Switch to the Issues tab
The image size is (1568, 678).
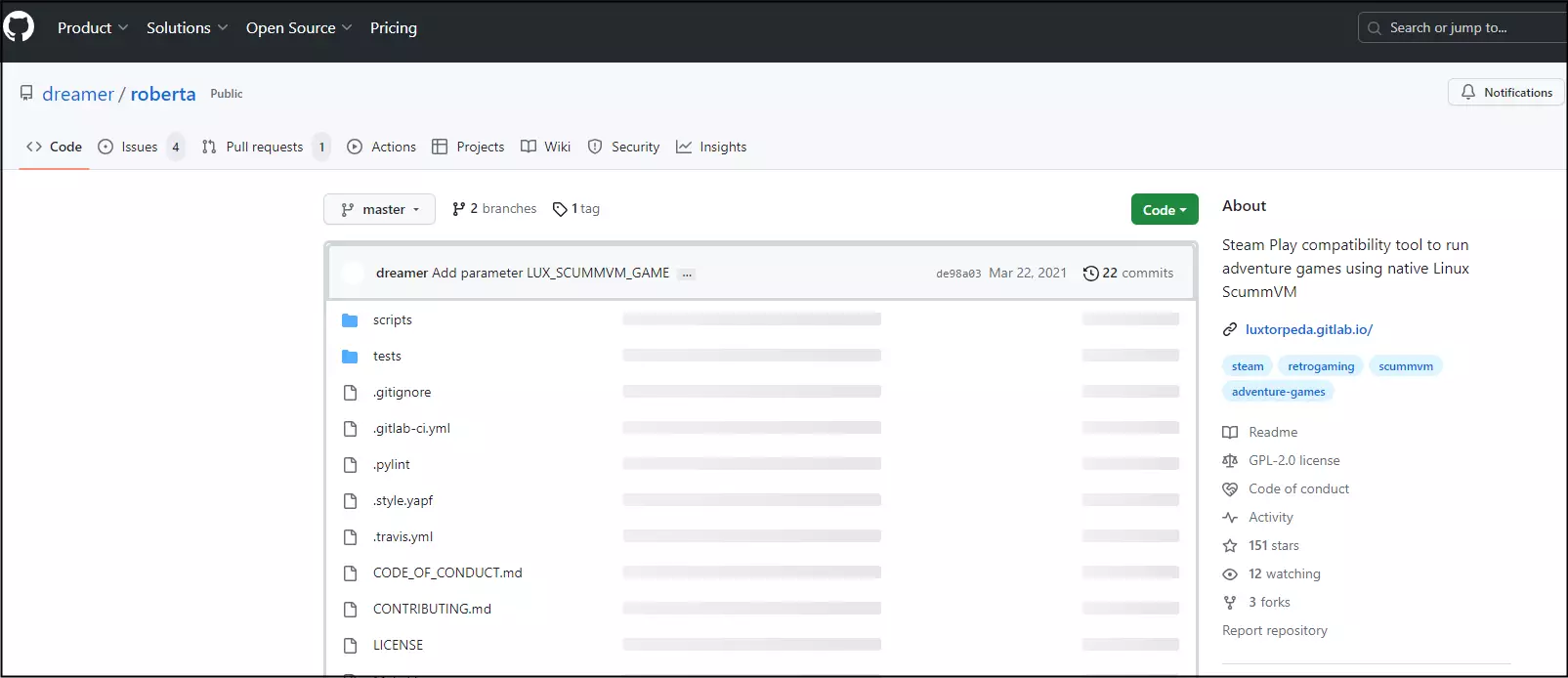[139, 147]
